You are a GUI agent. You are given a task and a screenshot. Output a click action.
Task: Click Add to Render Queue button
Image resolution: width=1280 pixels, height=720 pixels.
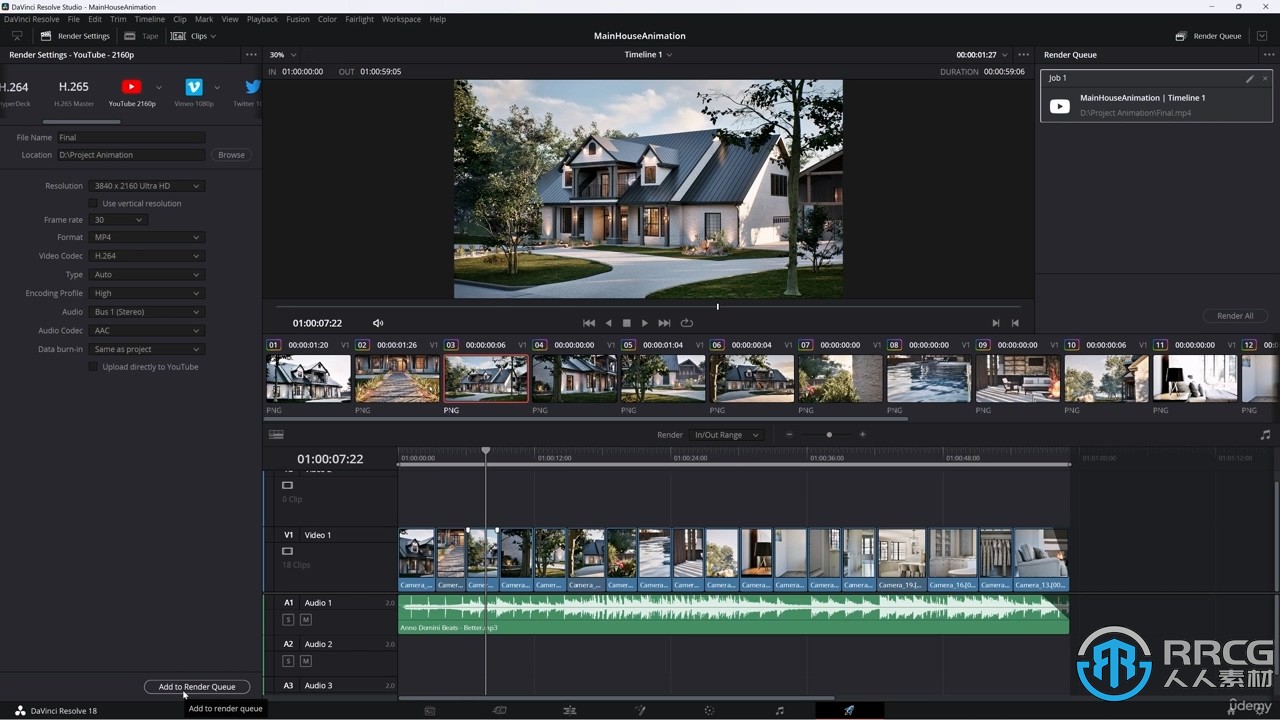click(197, 687)
